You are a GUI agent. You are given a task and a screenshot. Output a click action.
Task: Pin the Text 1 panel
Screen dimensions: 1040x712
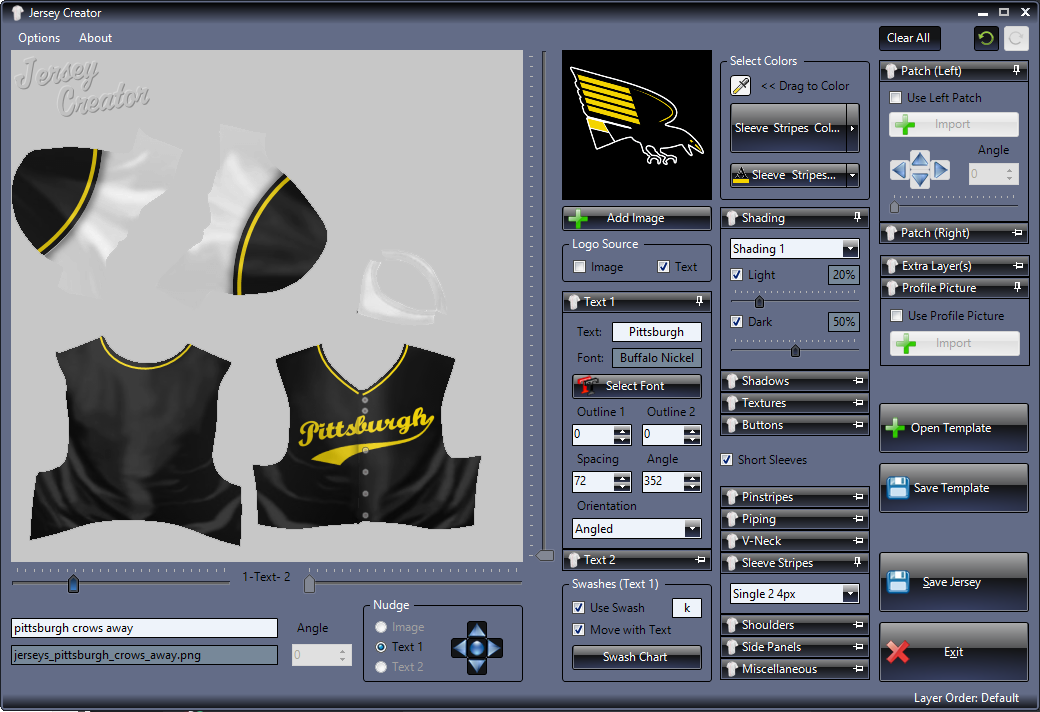click(x=699, y=301)
